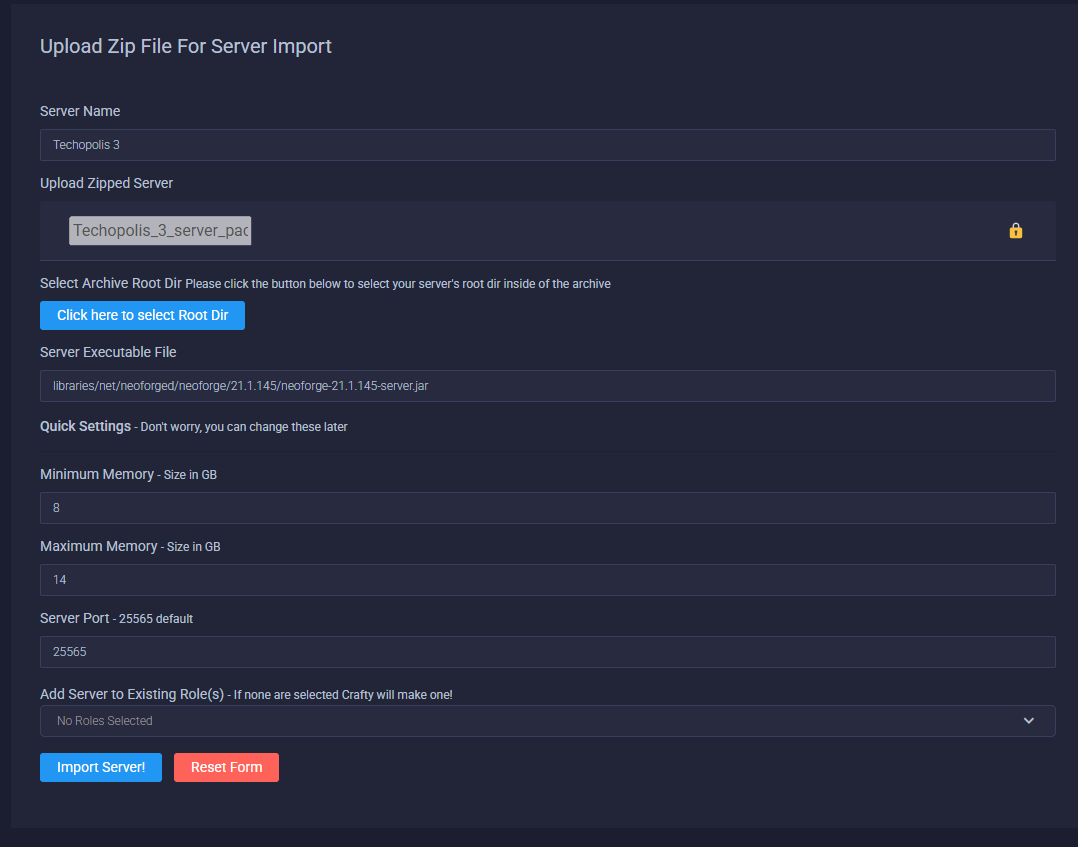Open the No Roles Selected dropdown
The image size is (1078, 847).
546,721
